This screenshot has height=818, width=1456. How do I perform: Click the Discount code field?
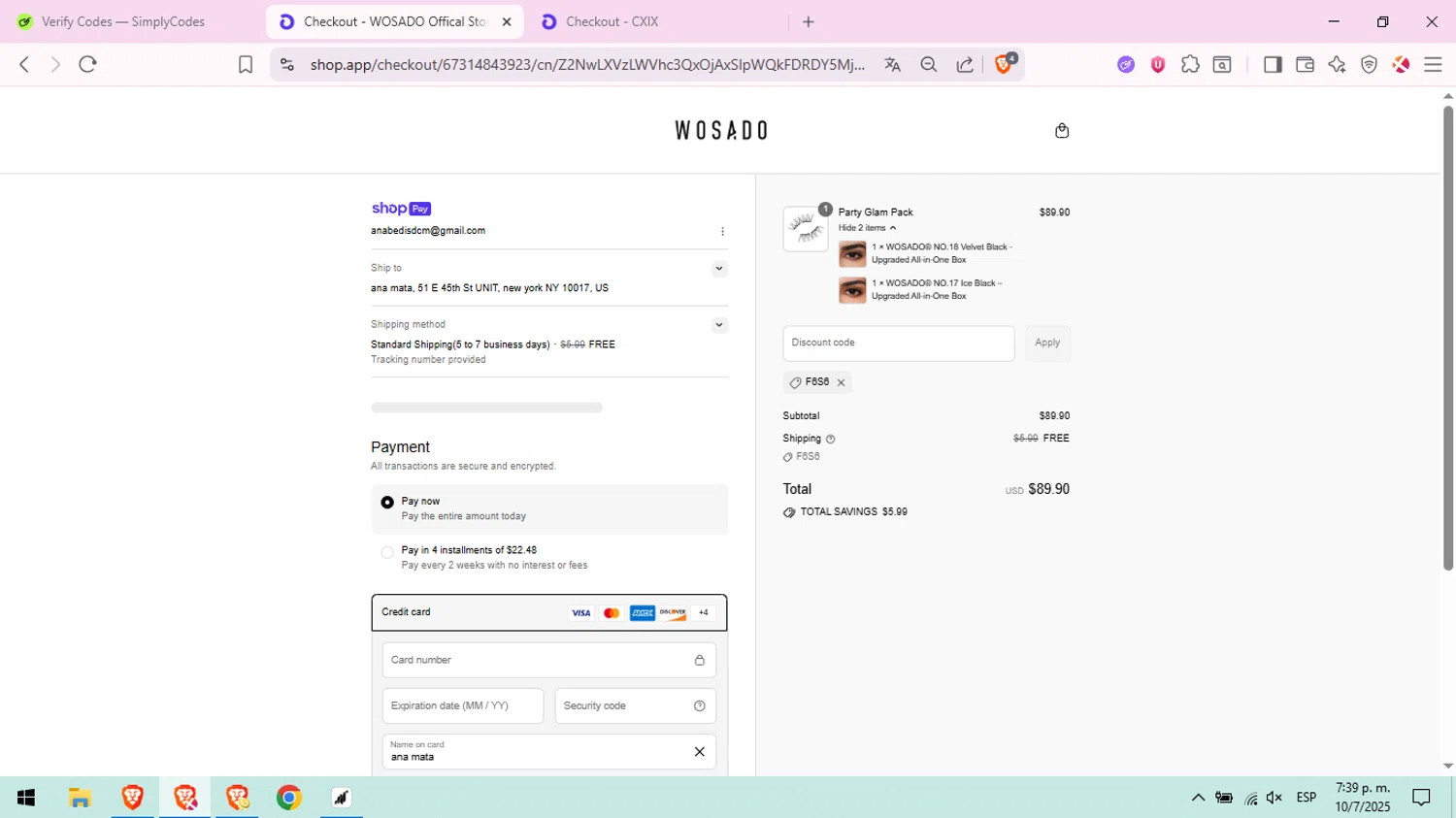click(899, 344)
